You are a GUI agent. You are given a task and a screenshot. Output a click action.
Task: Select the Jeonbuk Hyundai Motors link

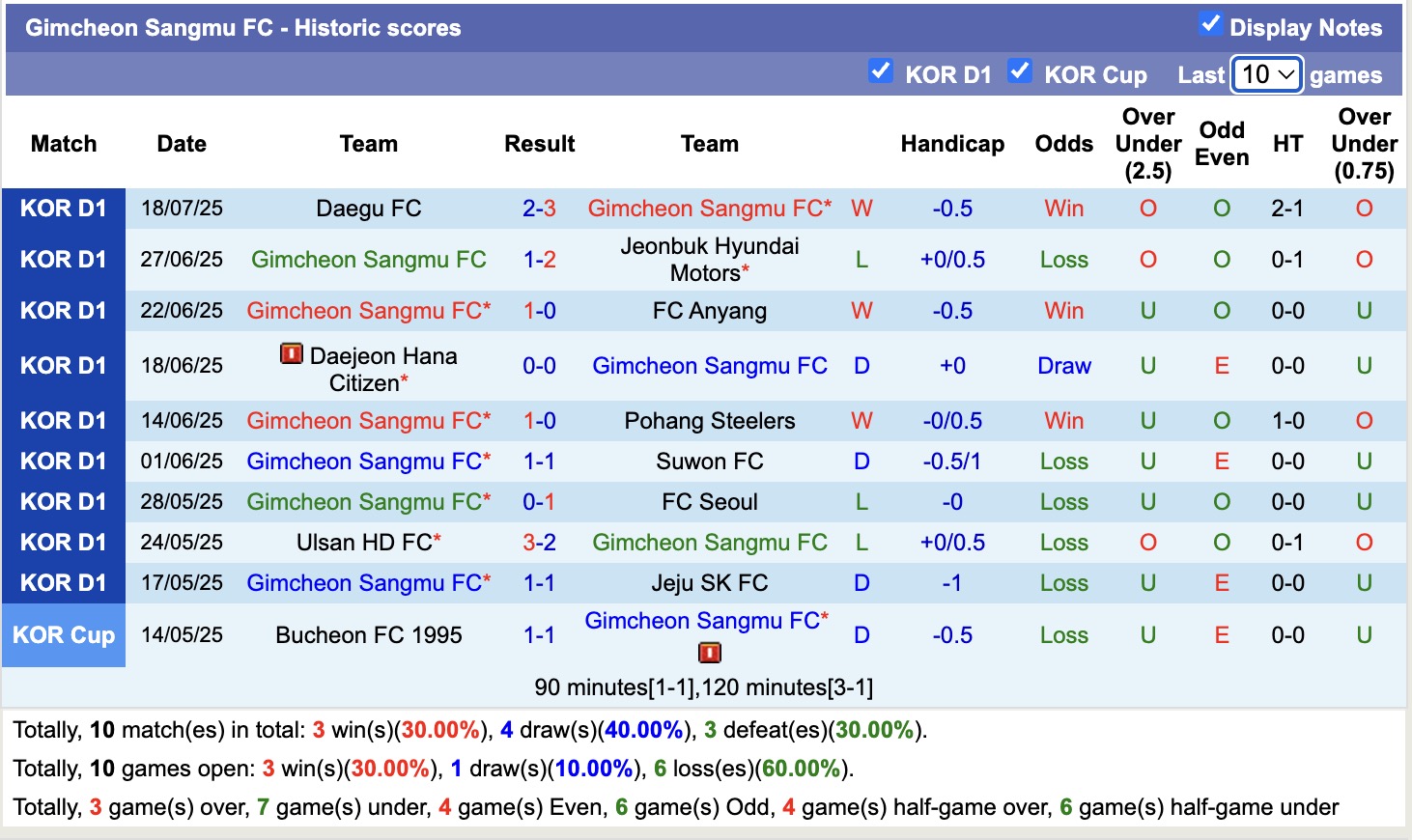tap(710, 259)
